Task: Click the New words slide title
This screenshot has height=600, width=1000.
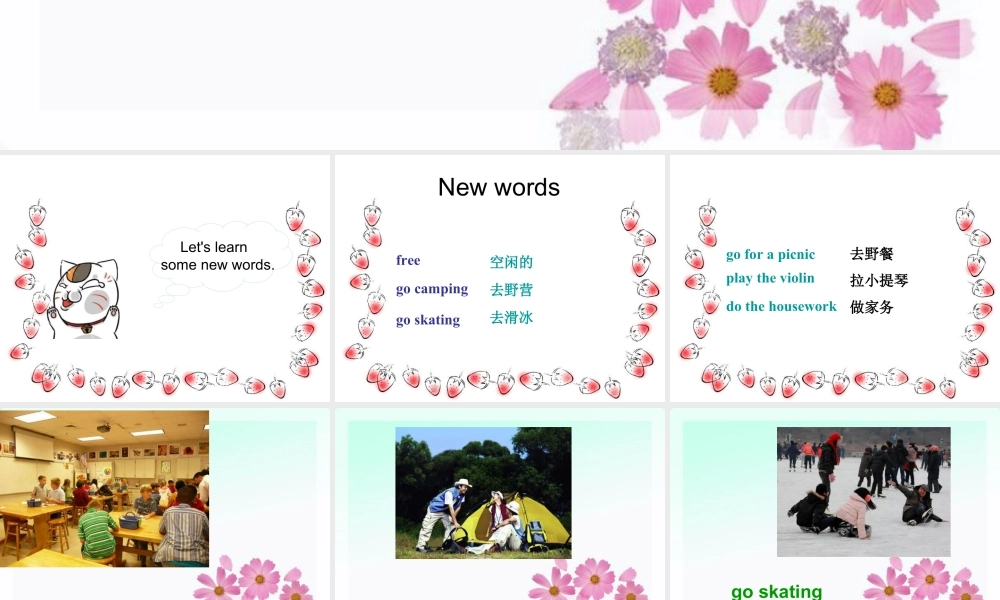Action: coord(499,187)
